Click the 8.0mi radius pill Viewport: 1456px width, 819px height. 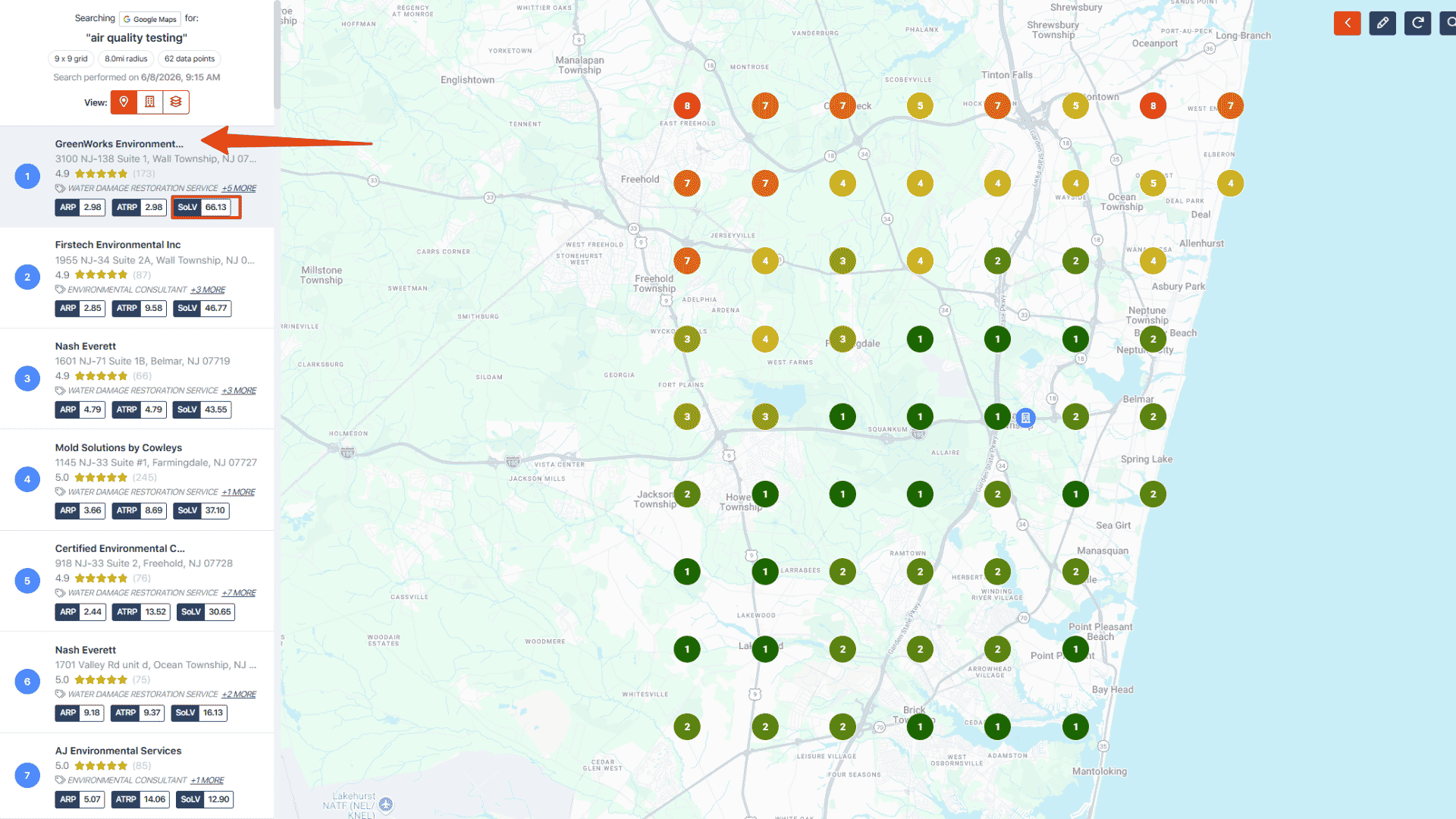(126, 58)
